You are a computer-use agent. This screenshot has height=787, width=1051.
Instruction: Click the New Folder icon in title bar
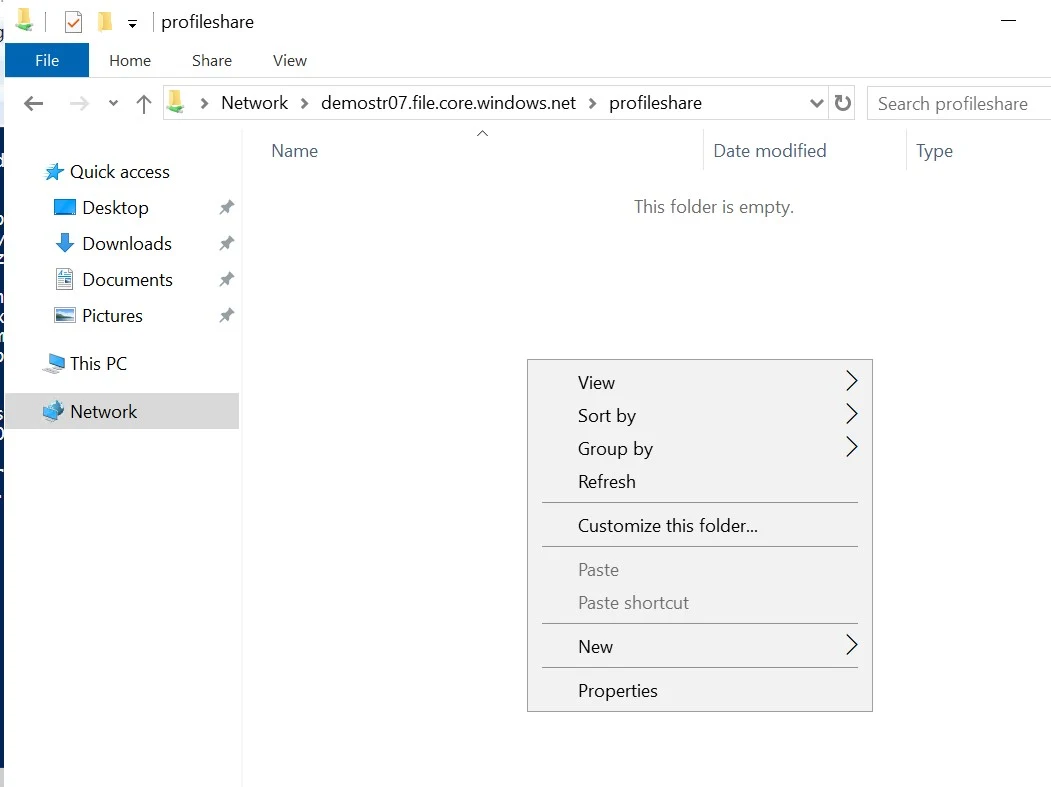[104, 22]
